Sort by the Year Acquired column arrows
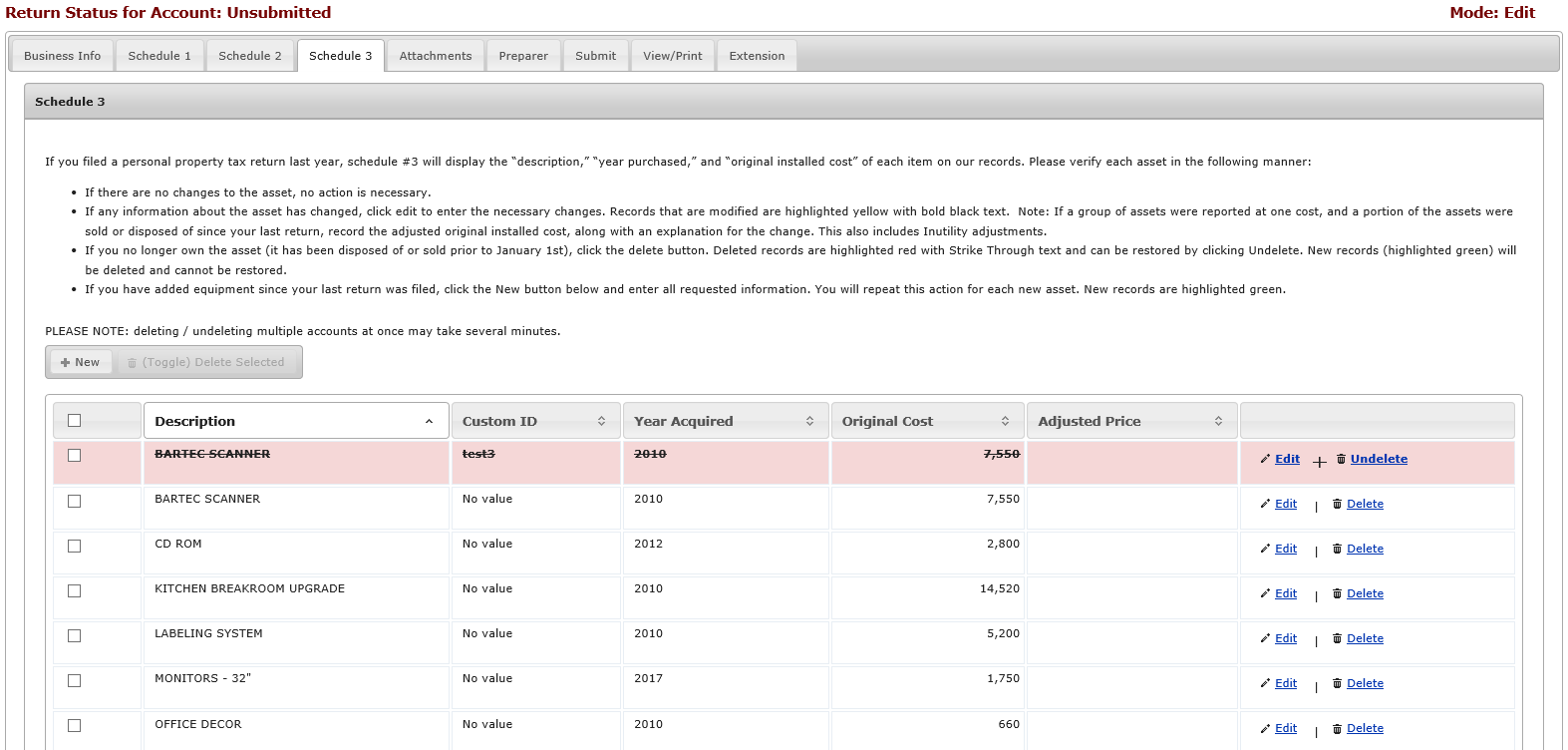Viewport: 1568px width, 750px height. [809, 421]
